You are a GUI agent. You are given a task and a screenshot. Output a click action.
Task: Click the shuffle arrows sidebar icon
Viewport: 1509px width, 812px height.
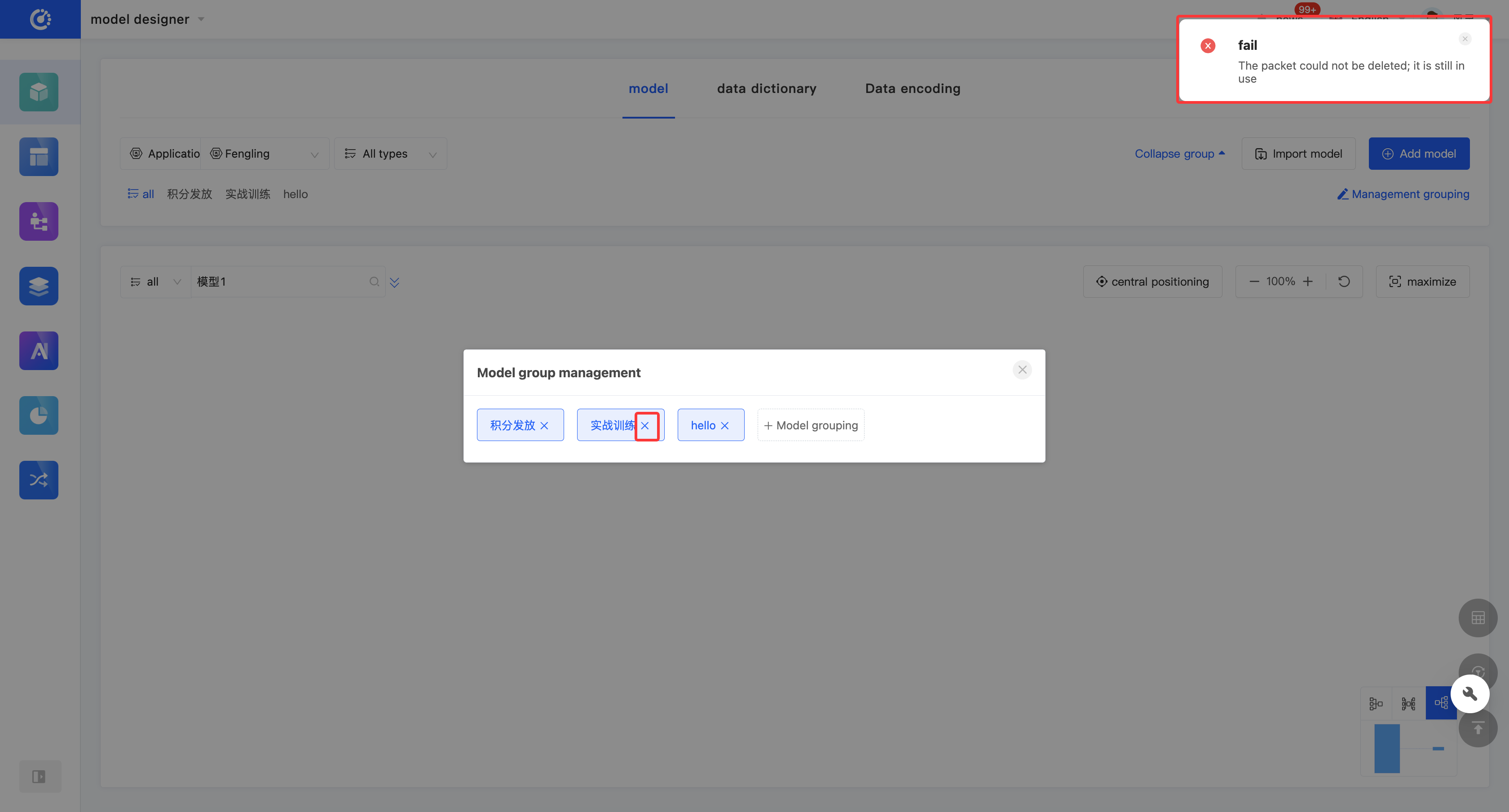[39, 480]
